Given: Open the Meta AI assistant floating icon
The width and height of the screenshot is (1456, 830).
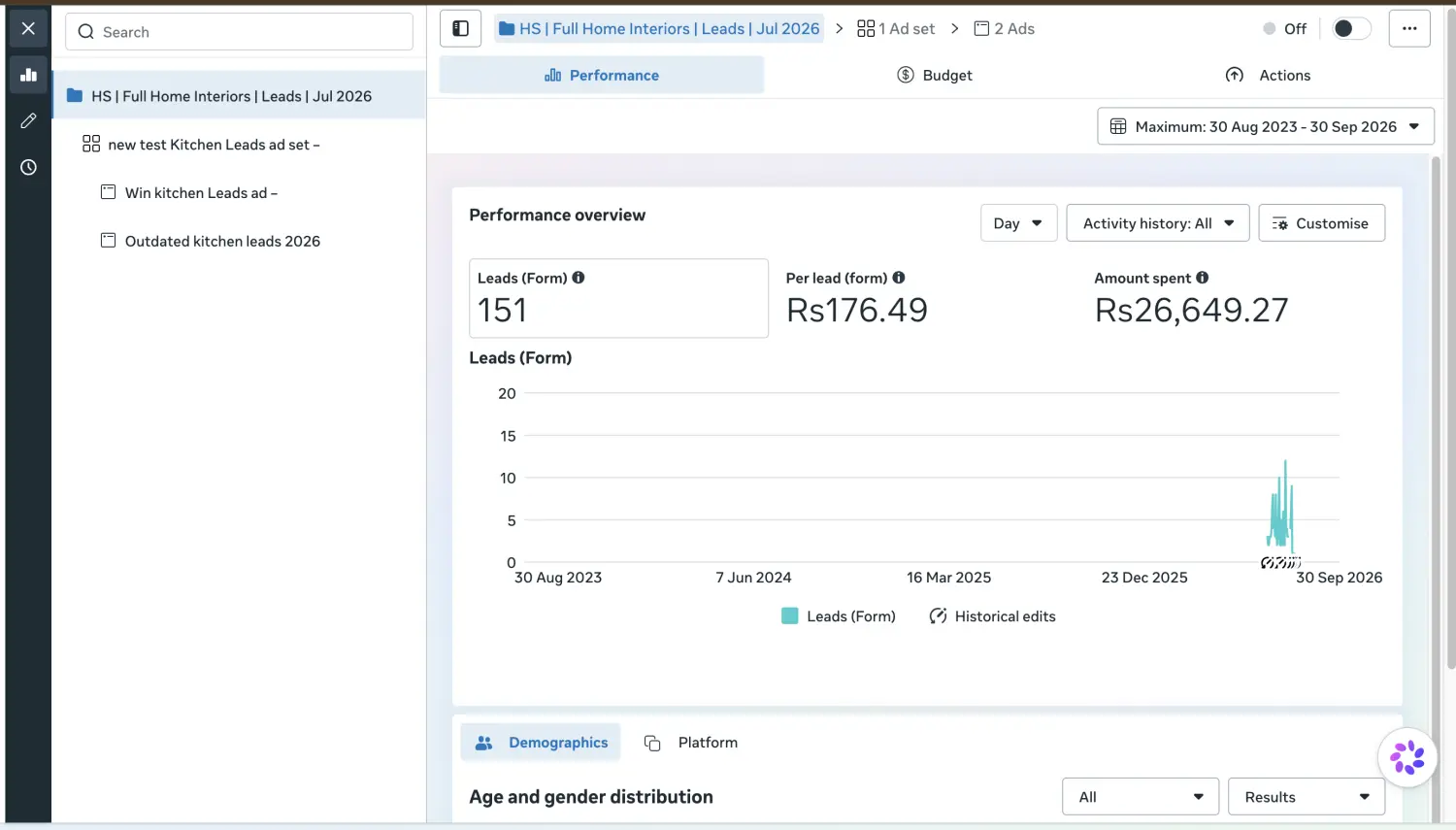Looking at the screenshot, I should [1407, 757].
